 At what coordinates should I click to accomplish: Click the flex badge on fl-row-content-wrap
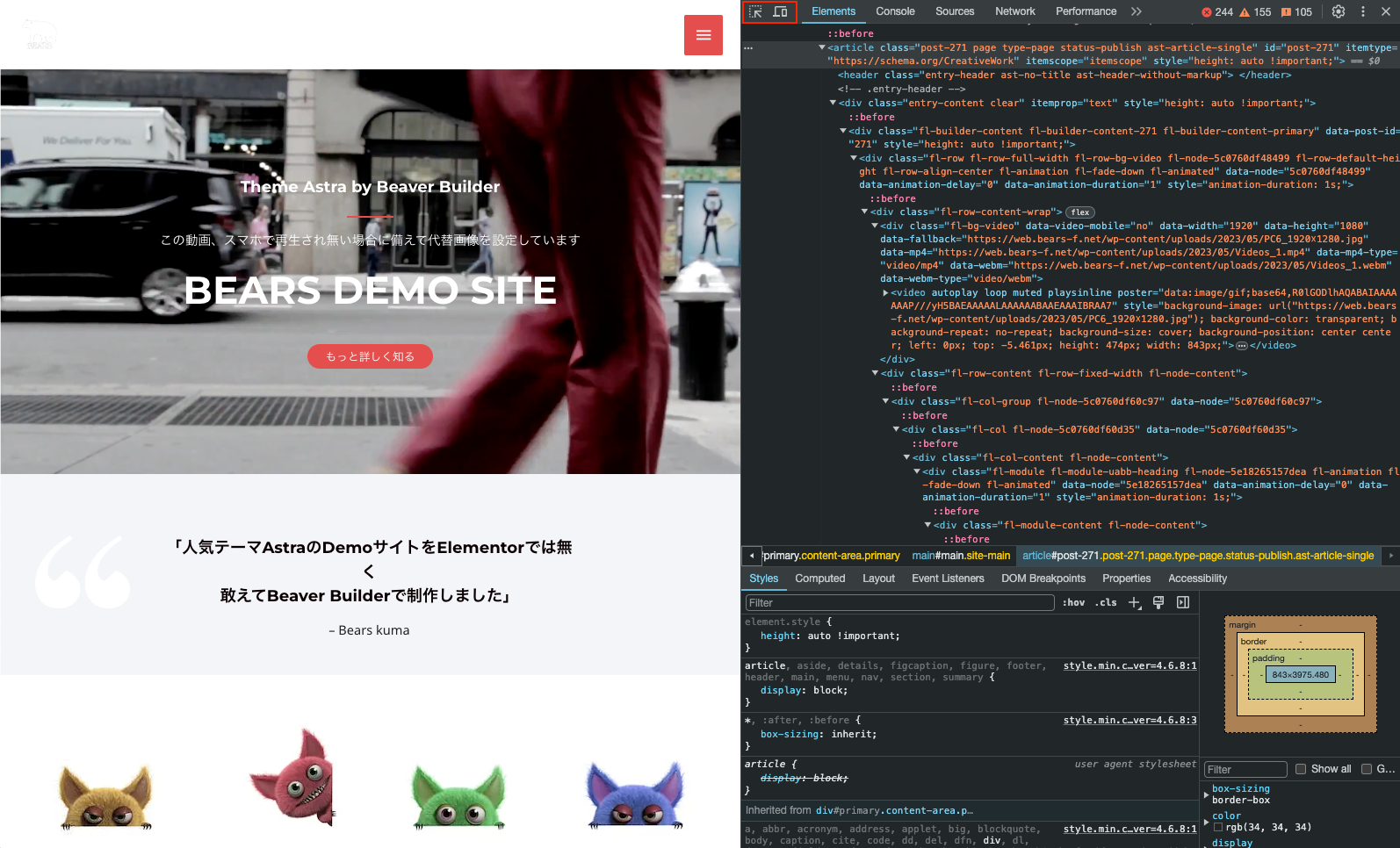click(1080, 212)
